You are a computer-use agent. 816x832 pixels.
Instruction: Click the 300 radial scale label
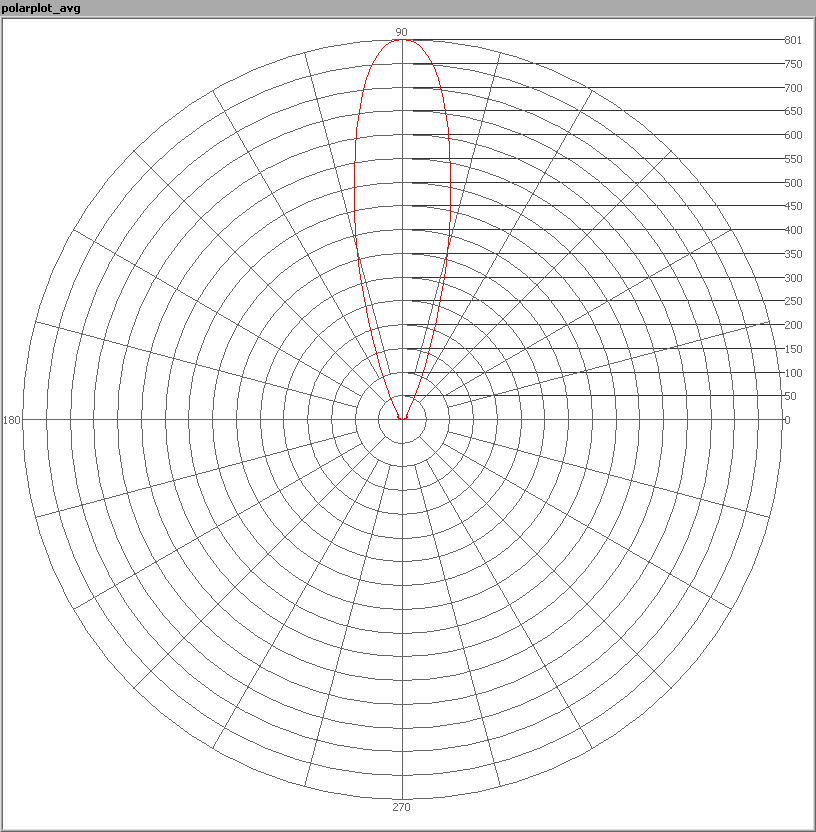[793, 278]
